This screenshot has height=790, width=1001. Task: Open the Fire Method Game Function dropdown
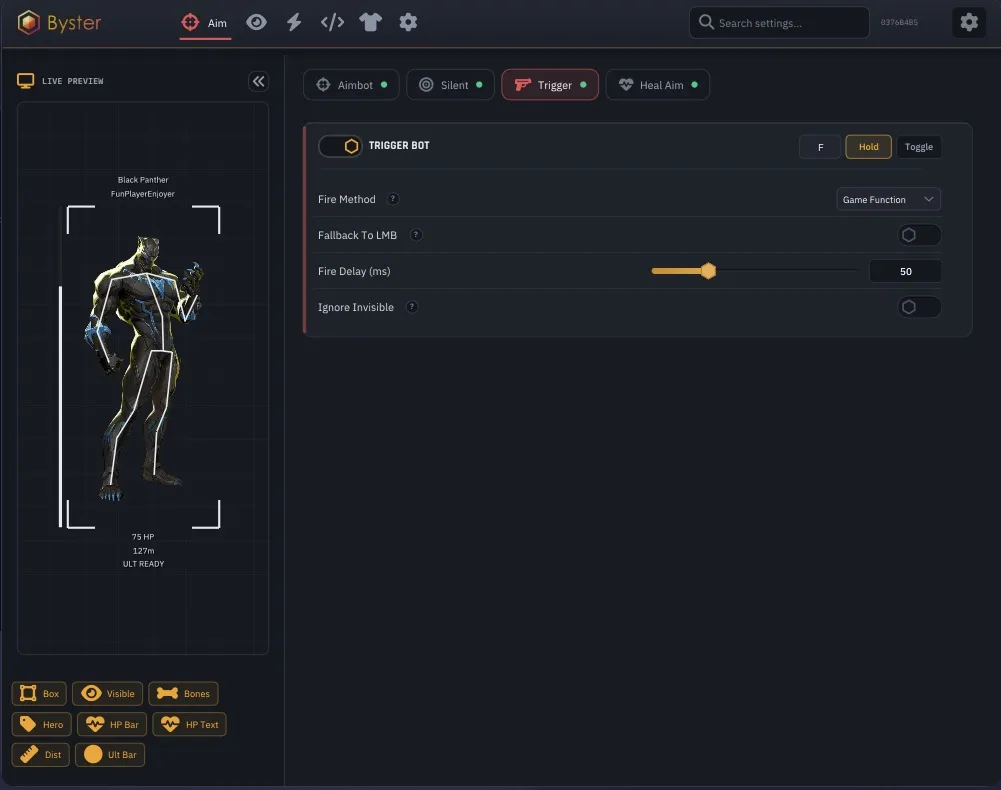tap(888, 199)
